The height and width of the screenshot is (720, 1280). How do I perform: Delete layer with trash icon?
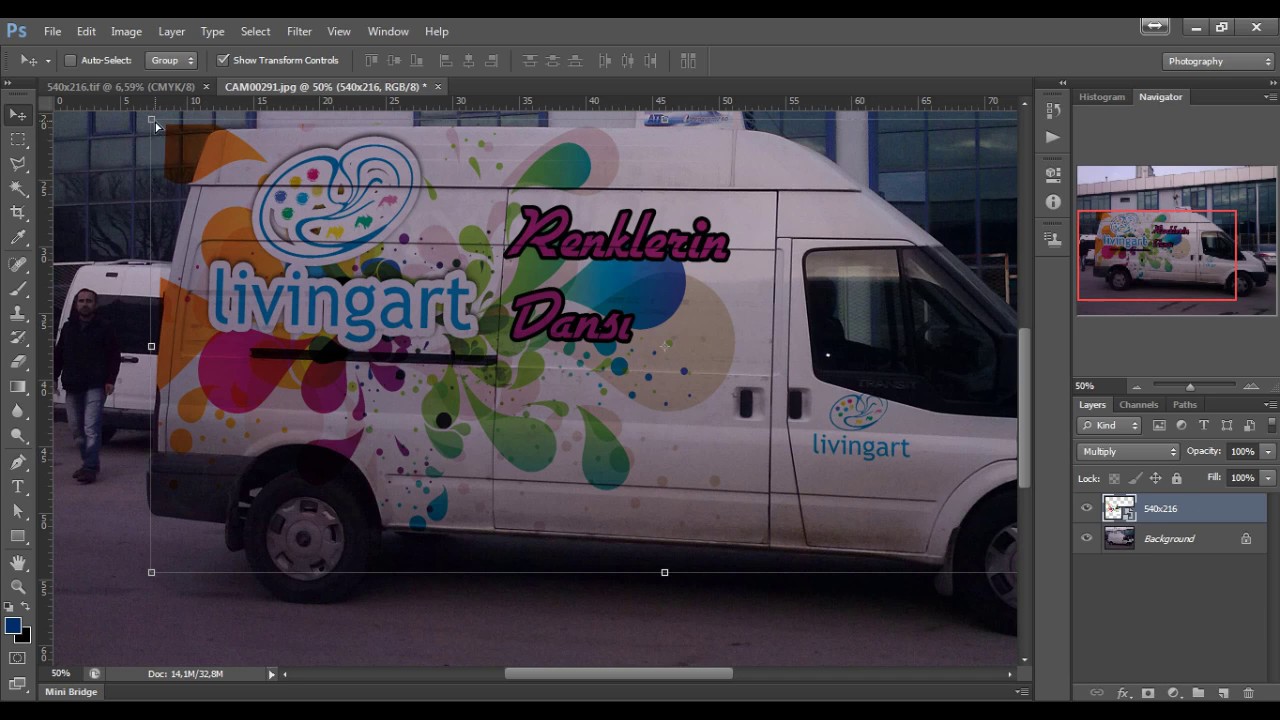click(x=1248, y=693)
